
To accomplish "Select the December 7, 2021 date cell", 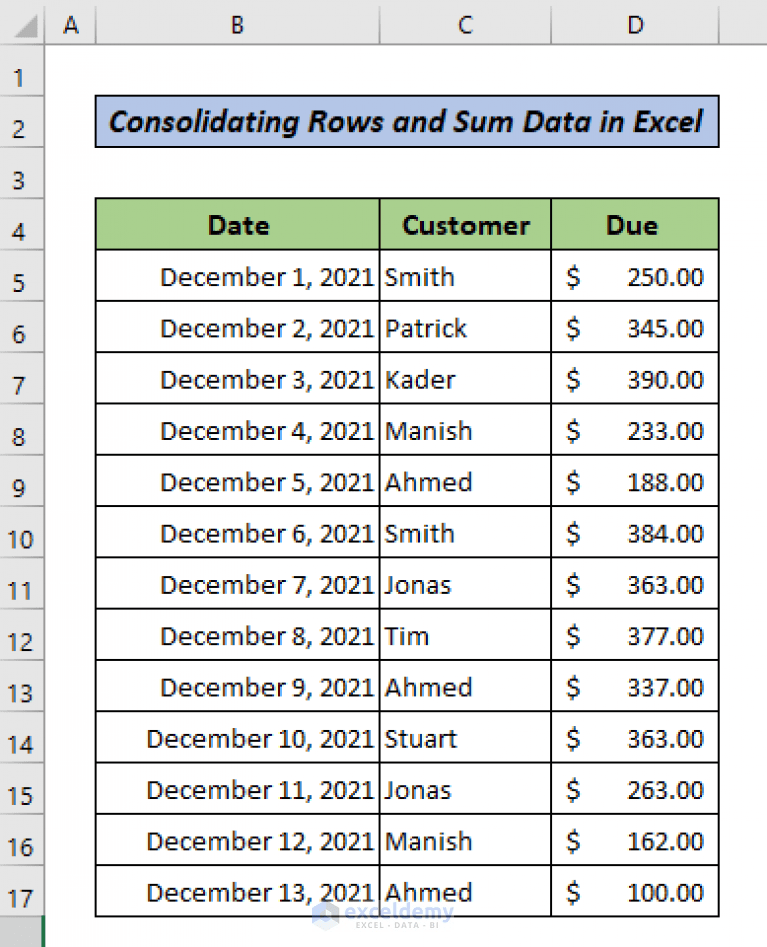I will (236, 584).
